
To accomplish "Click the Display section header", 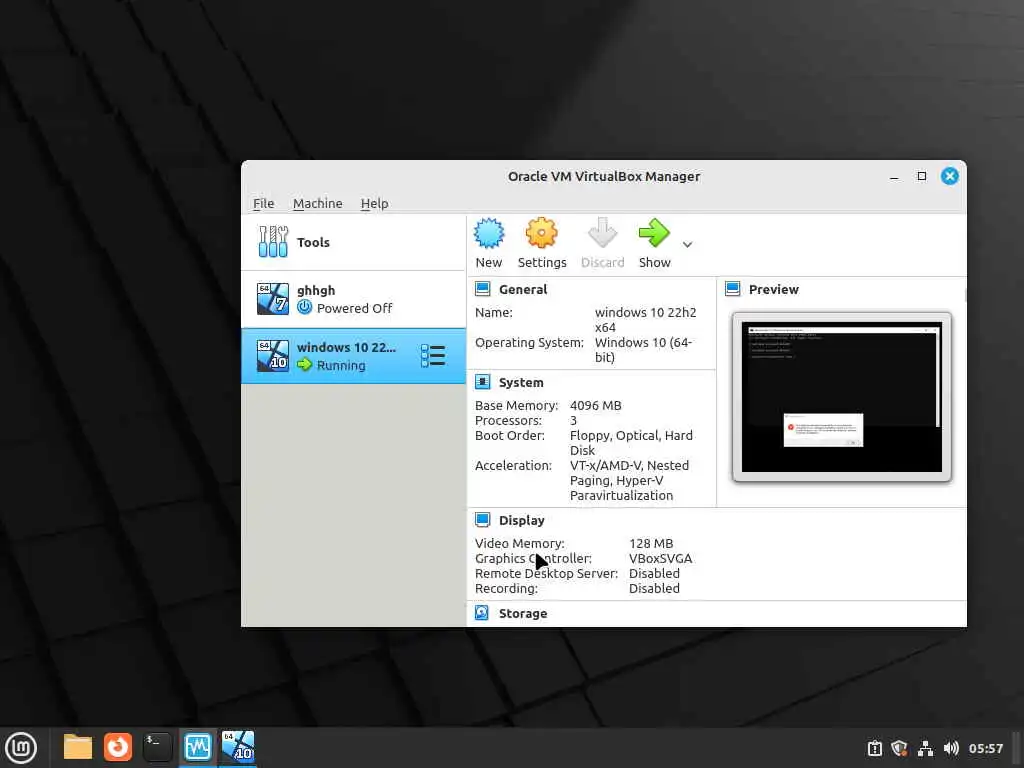I will 521,520.
